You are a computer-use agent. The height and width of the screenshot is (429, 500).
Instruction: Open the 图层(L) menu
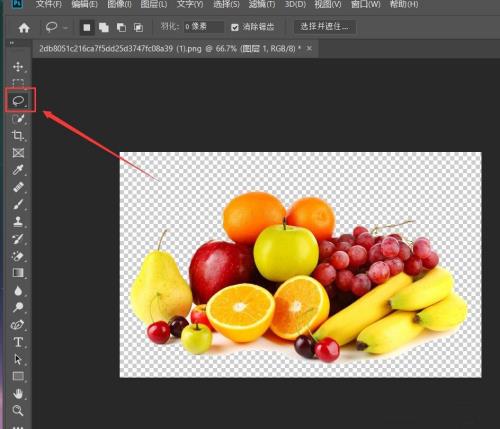pyautogui.click(x=154, y=4)
